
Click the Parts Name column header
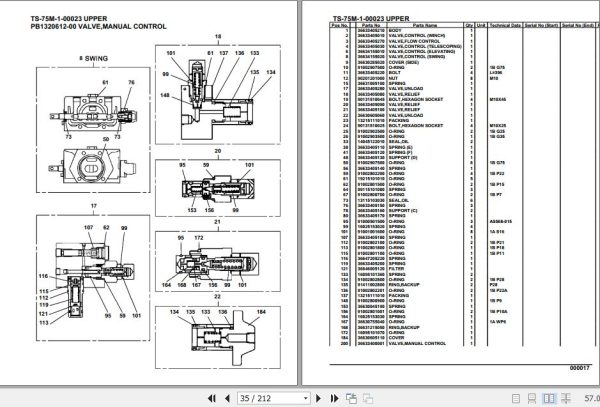click(x=425, y=25)
